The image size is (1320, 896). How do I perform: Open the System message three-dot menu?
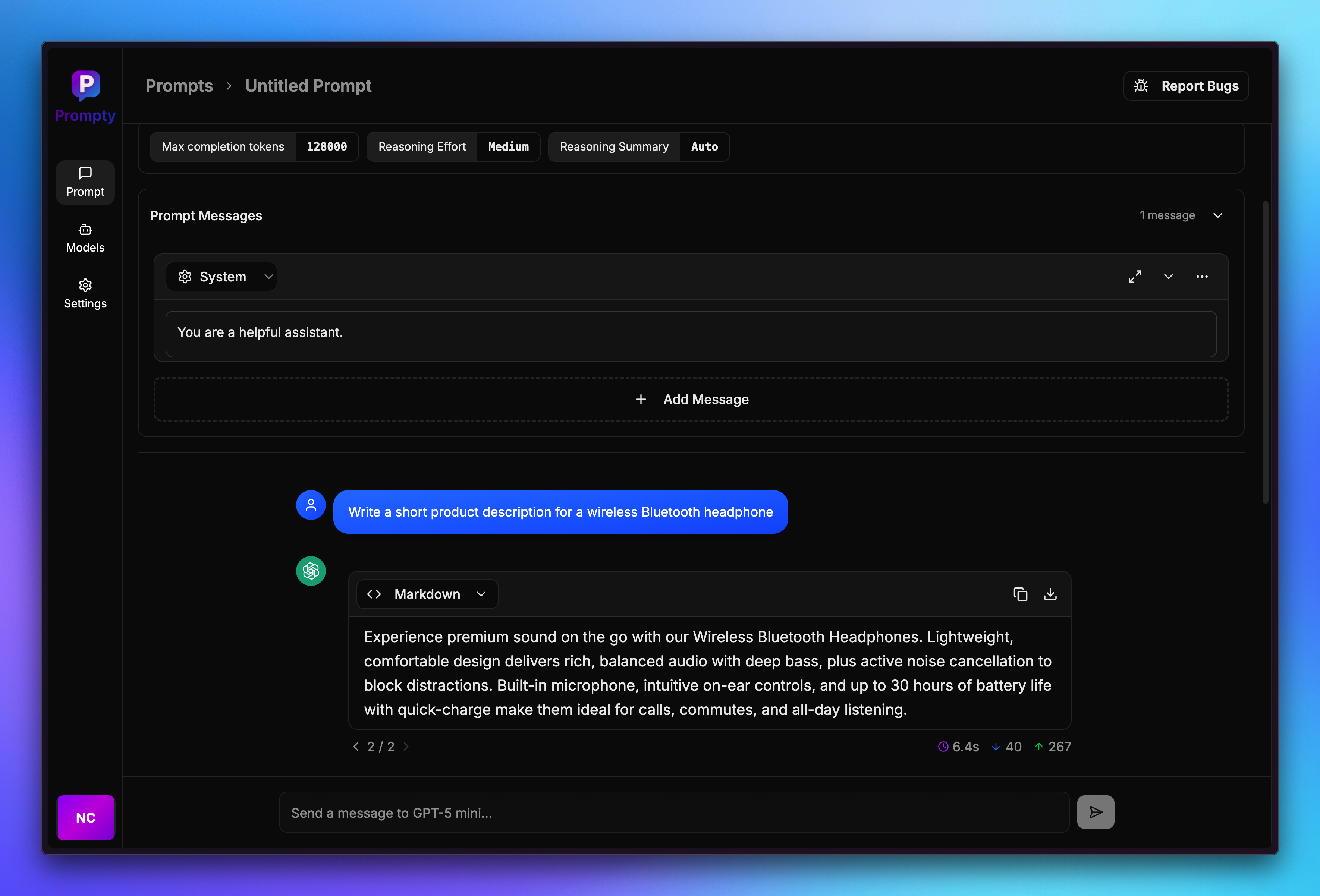(1202, 277)
